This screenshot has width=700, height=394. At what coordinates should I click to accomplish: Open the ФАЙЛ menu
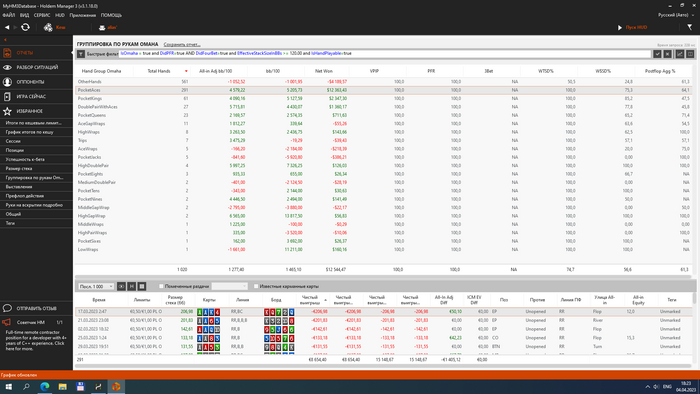[8, 15]
